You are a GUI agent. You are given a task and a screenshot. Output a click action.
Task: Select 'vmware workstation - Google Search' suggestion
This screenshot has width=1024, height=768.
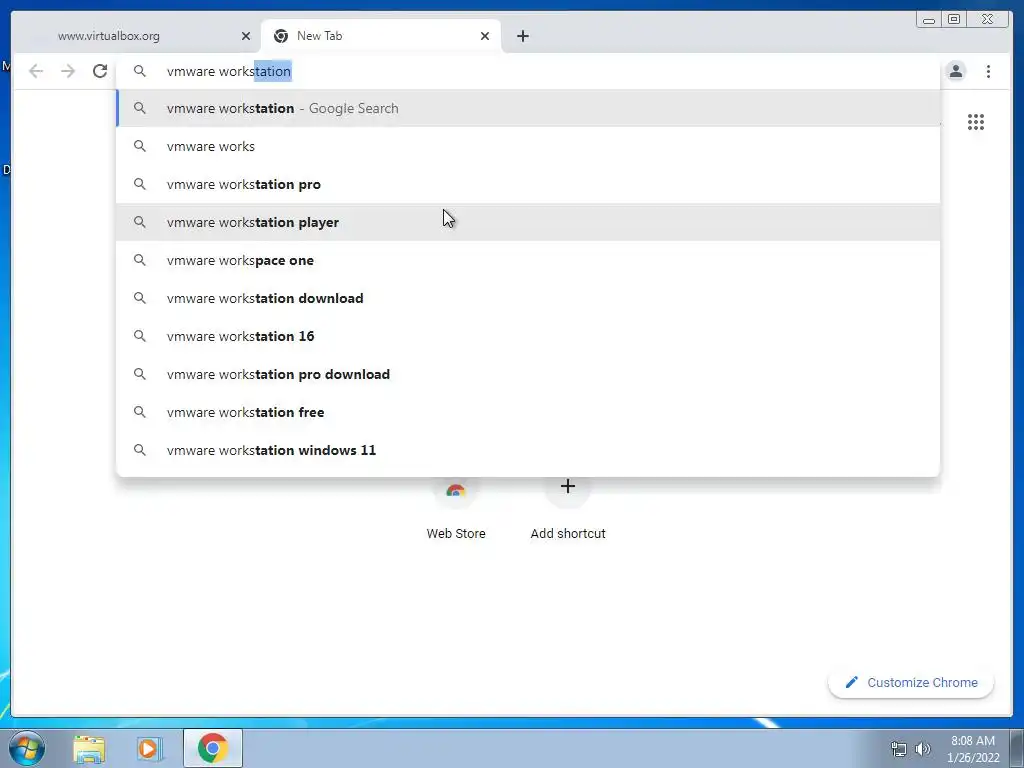(528, 108)
